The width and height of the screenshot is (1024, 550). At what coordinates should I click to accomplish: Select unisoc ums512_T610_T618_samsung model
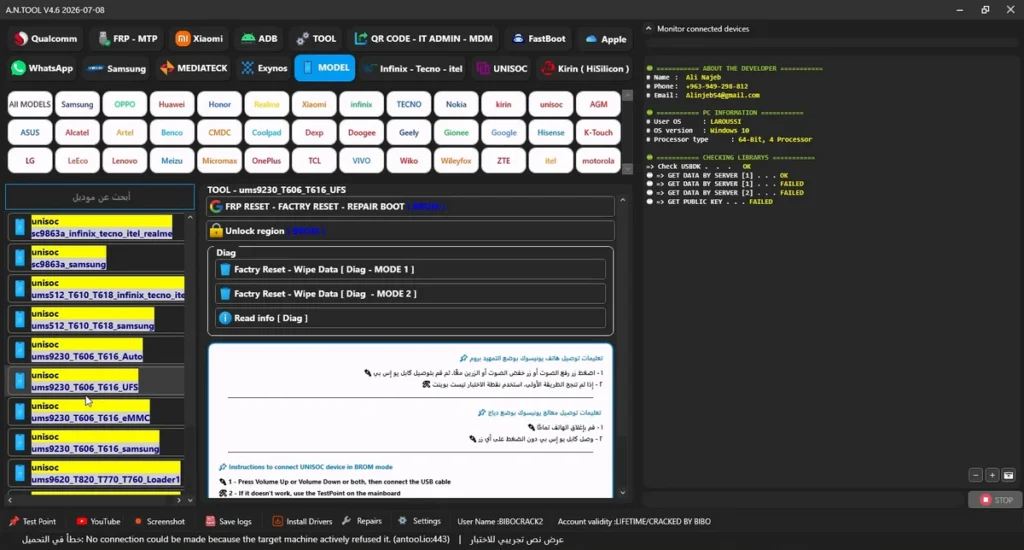click(x=96, y=319)
